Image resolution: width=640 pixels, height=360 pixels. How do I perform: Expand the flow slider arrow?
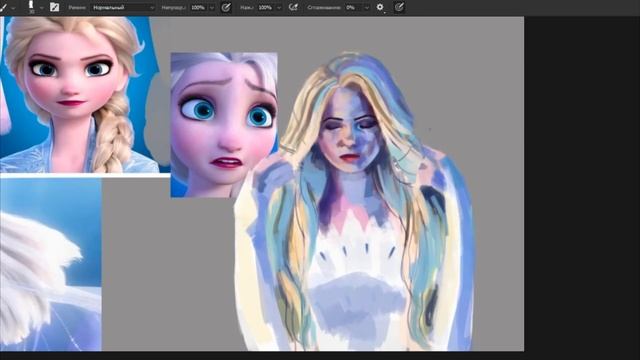point(279,8)
